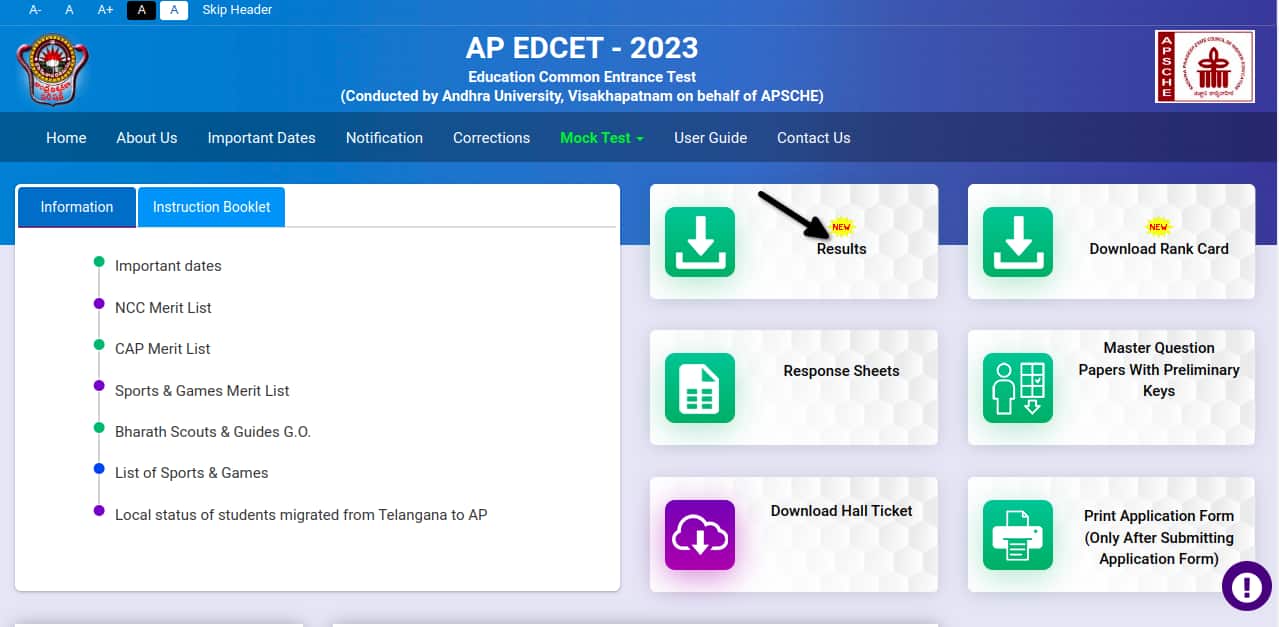Select the white standard theme swatch
Screen dimensions: 1279x627
174,10
